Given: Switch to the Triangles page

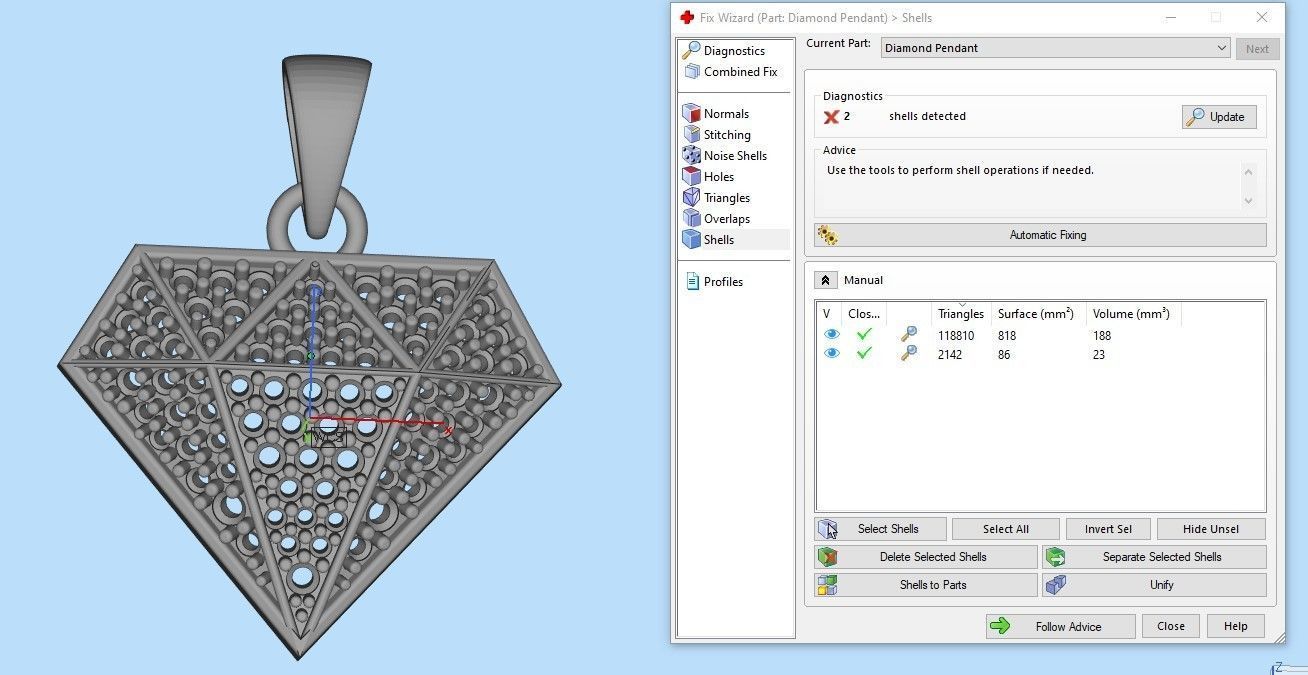Looking at the screenshot, I should click(x=726, y=198).
